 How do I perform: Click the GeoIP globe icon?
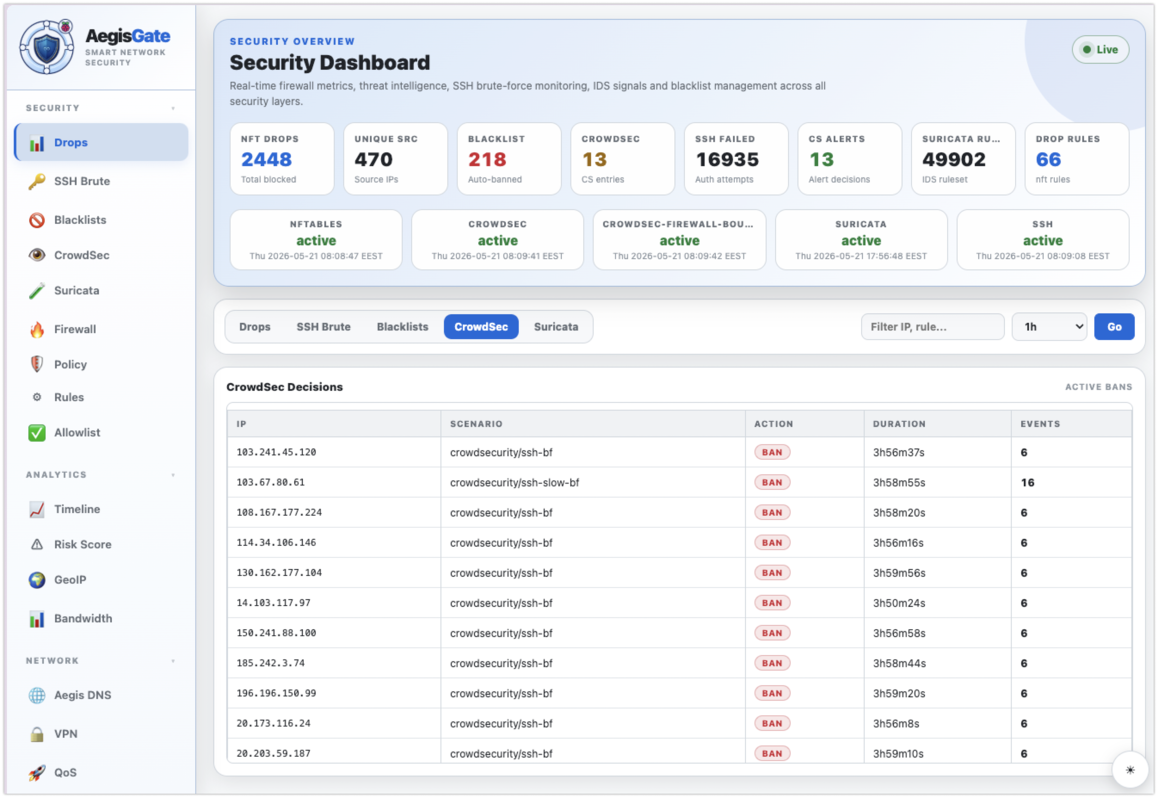click(37, 580)
